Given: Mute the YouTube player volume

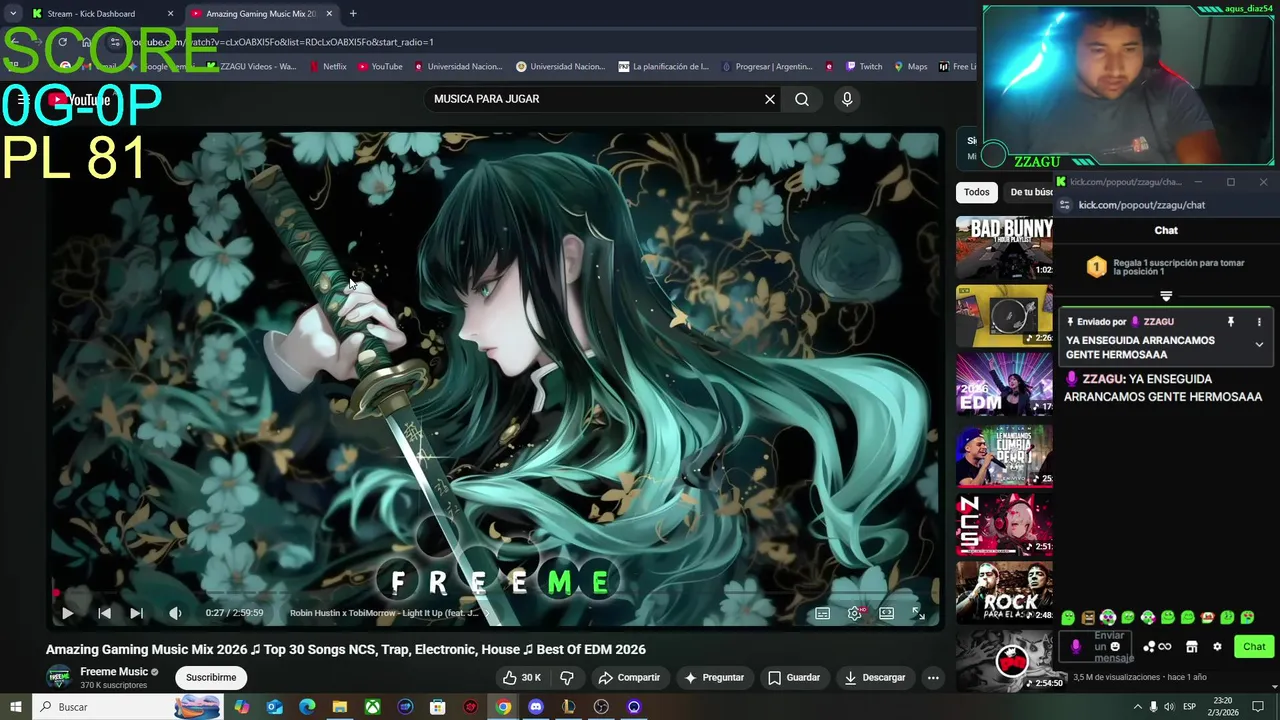Looking at the screenshot, I should pos(175,613).
